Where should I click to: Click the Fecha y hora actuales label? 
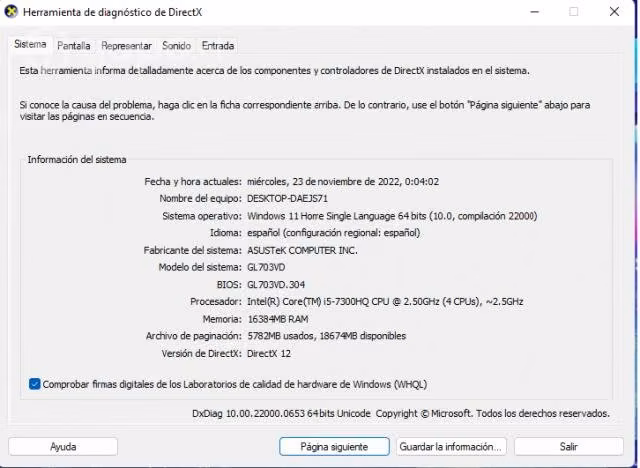pyautogui.click(x=193, y=182)
